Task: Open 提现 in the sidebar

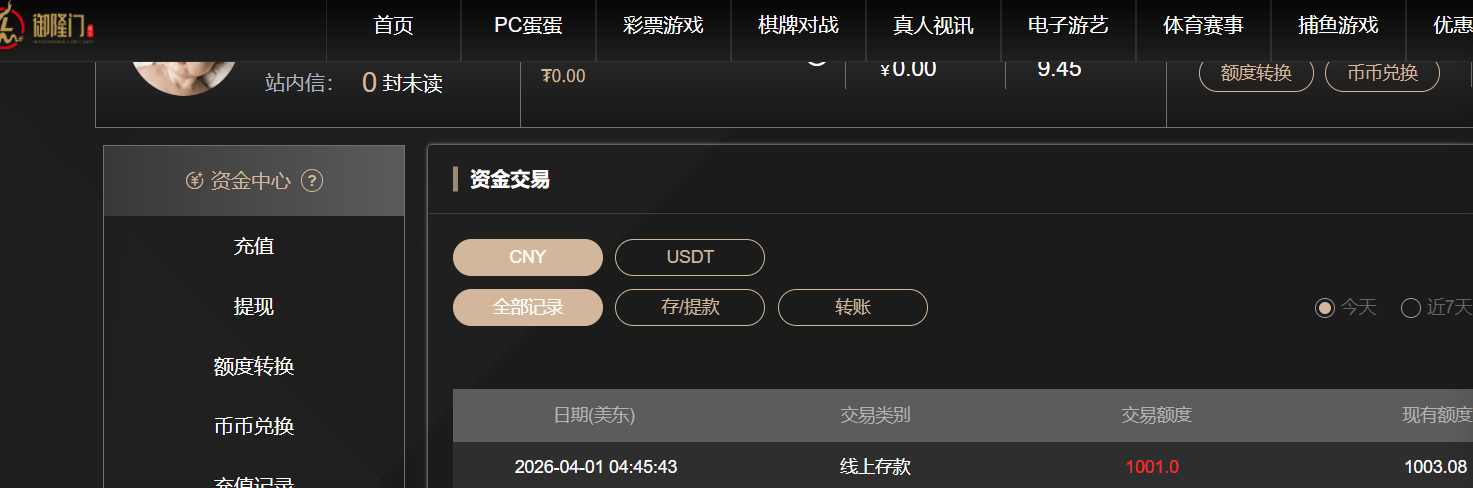Action: coord(254,306)
